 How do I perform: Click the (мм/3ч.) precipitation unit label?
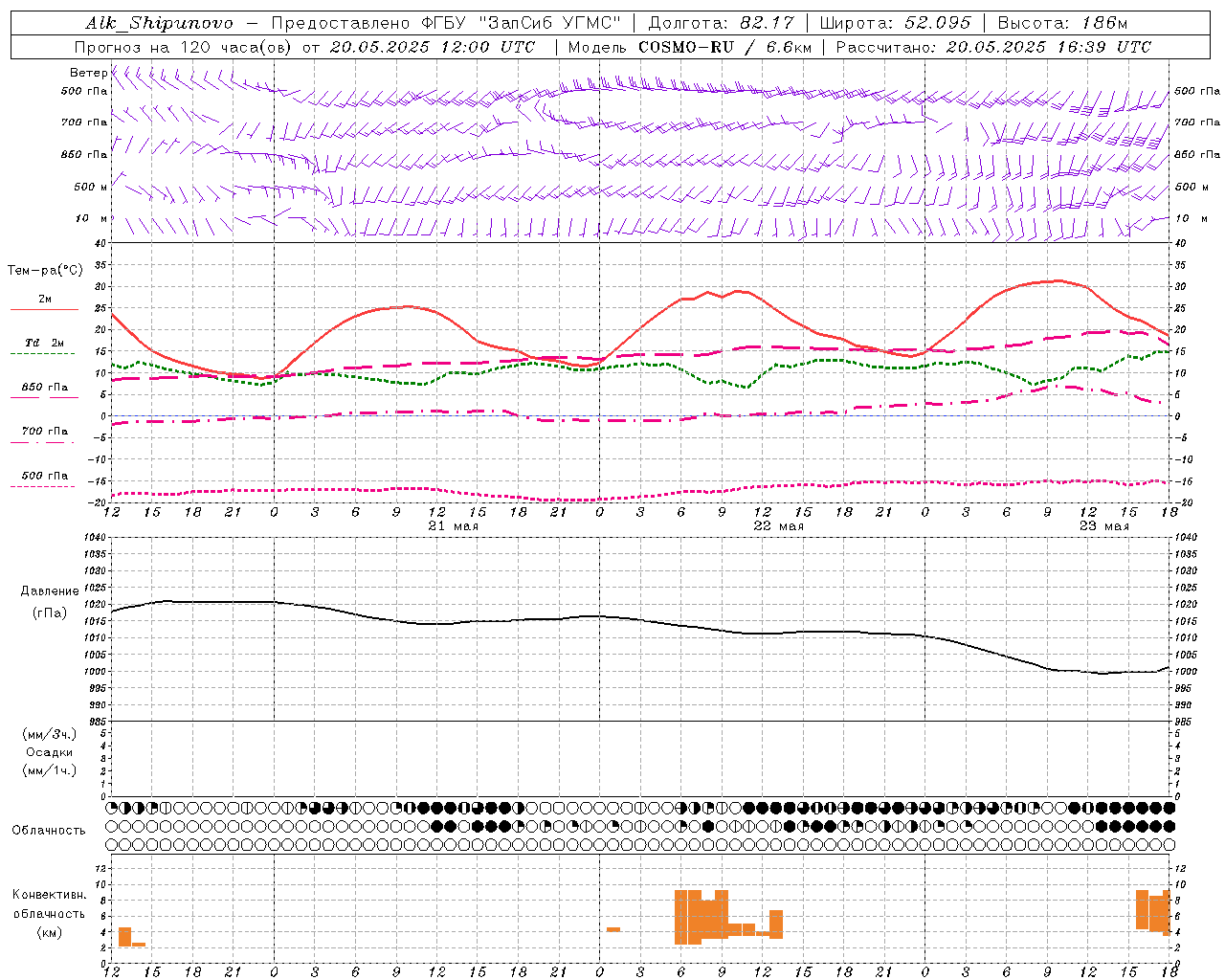(x=50, y=735)
